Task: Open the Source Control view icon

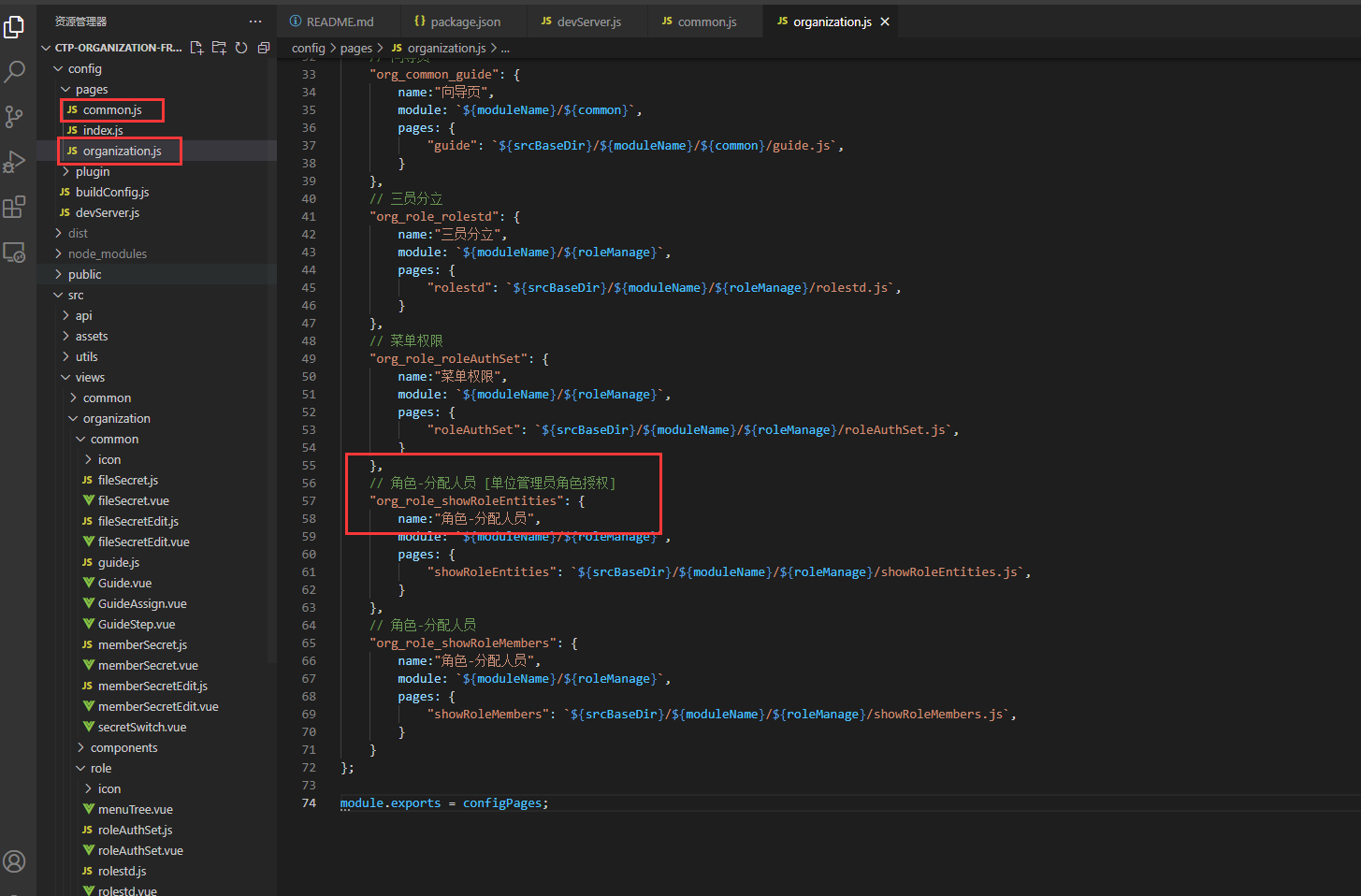Action: click(x=14, y=116)
